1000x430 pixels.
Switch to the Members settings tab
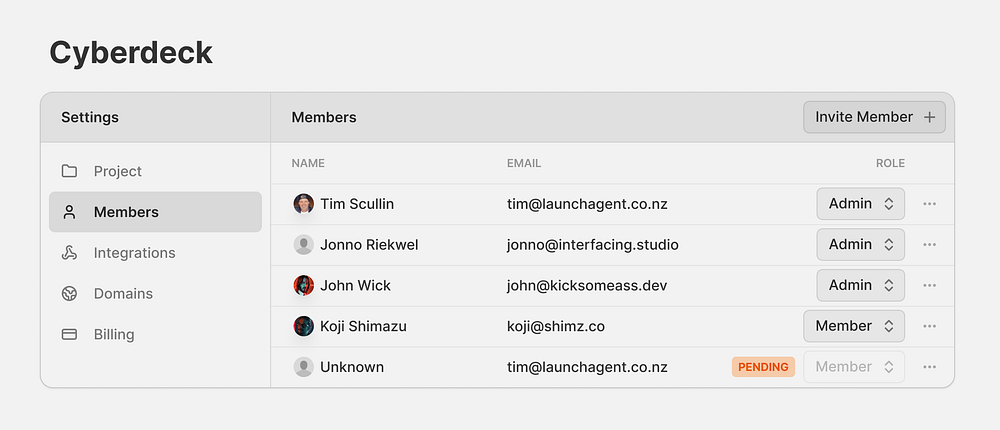155,212
